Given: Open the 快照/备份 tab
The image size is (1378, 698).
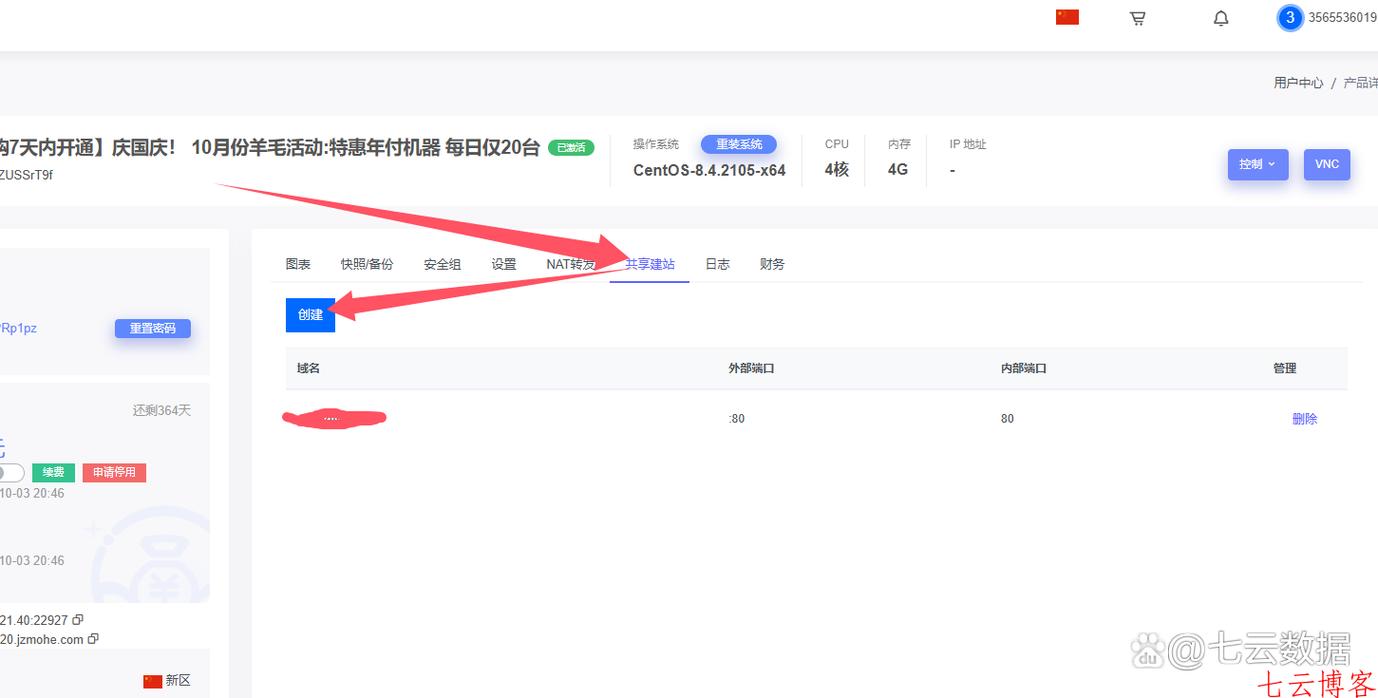Looking at the screenshot, I should [367, 263].
